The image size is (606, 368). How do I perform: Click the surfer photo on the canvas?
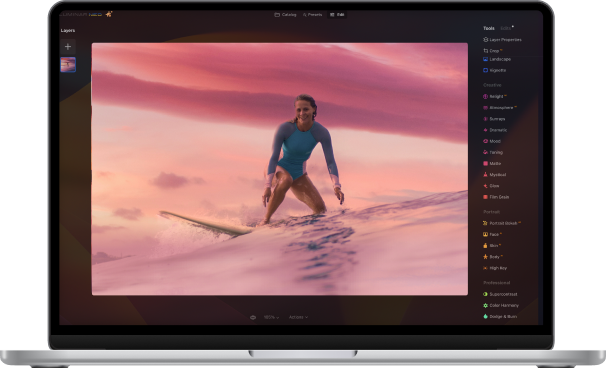click(x=279, y=169)
